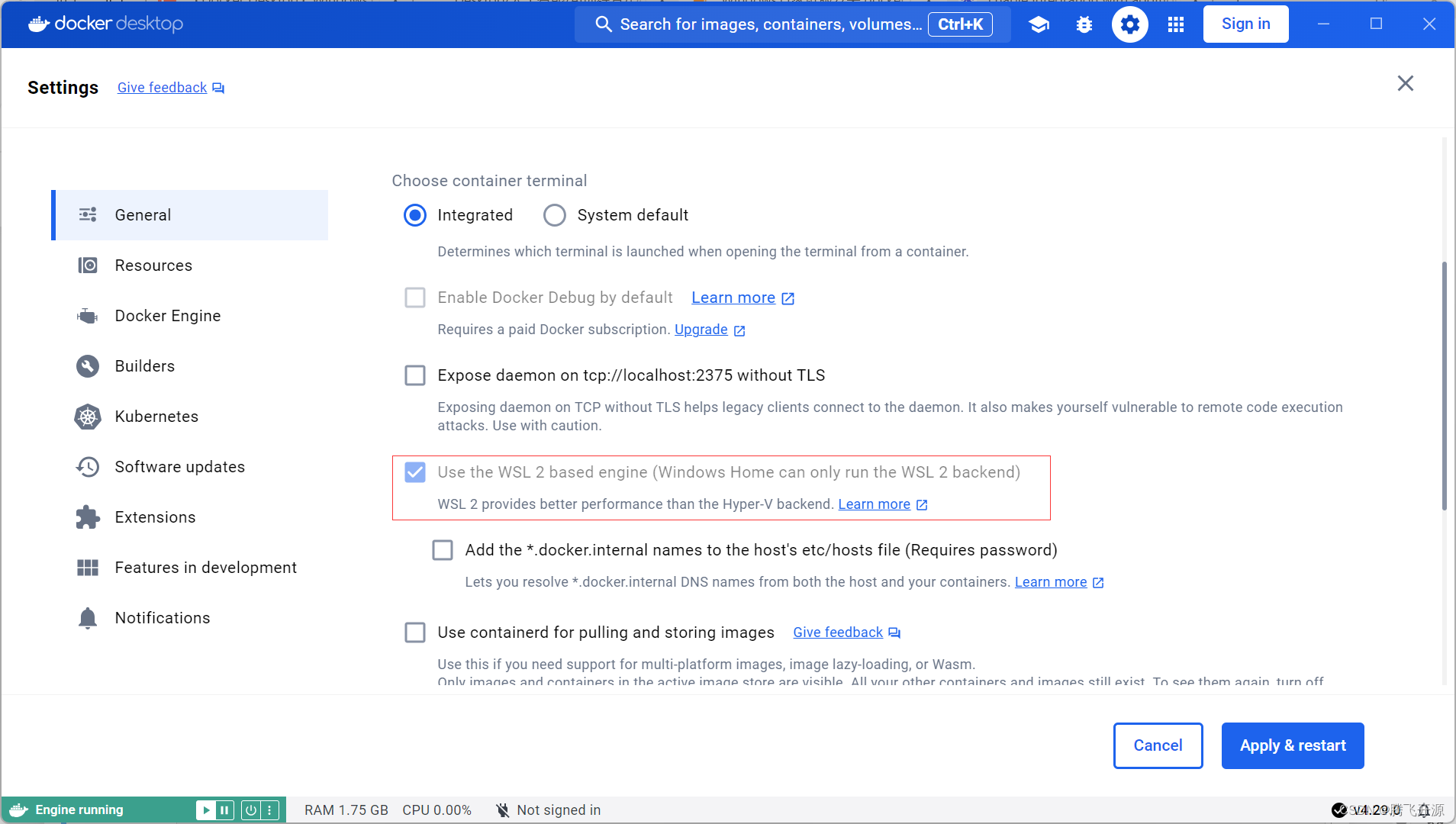Open the engine three-dots menu
This screenshot has height=824, width=1456.
269,810
